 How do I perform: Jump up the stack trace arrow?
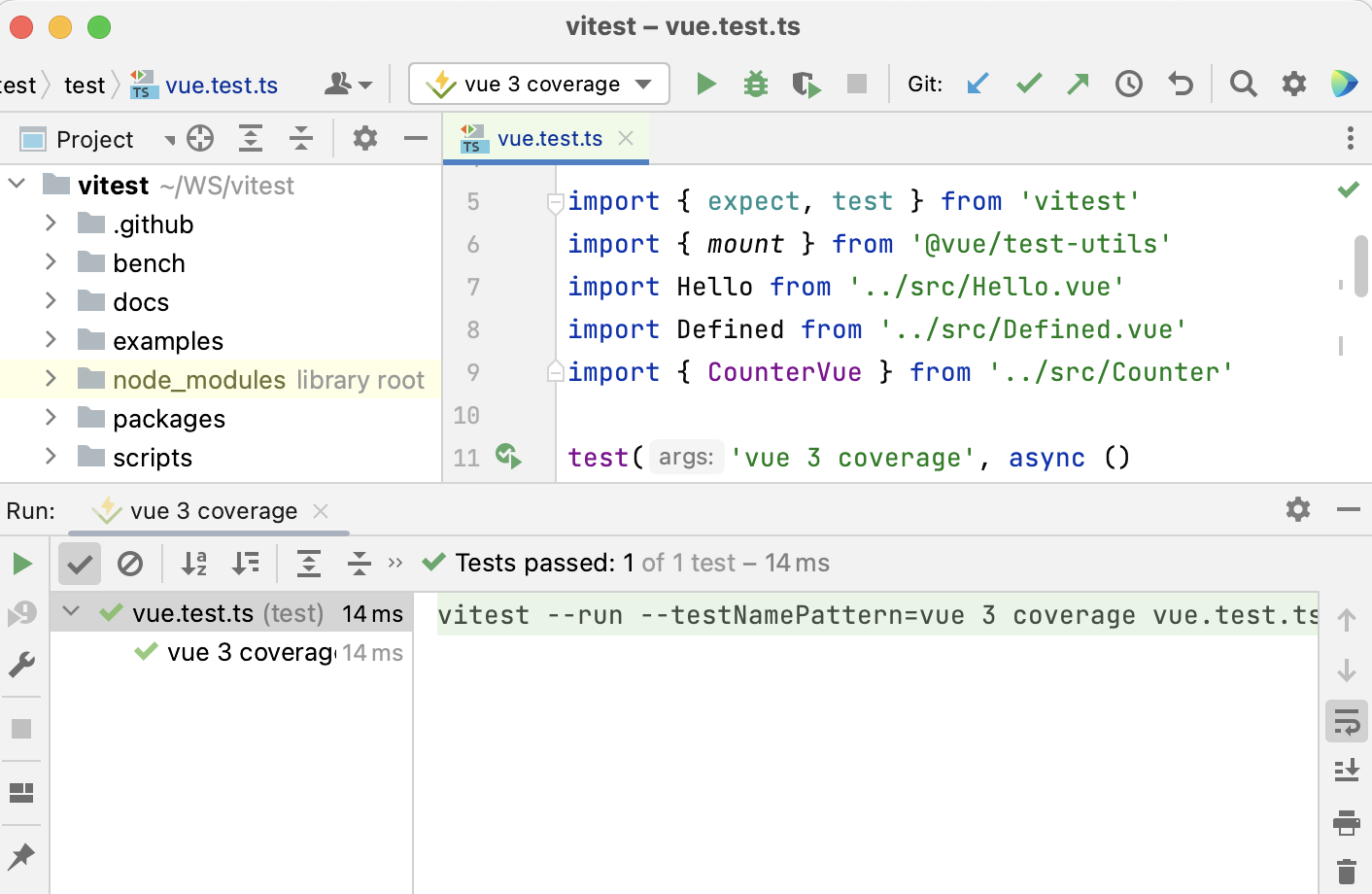[1347, 620]
